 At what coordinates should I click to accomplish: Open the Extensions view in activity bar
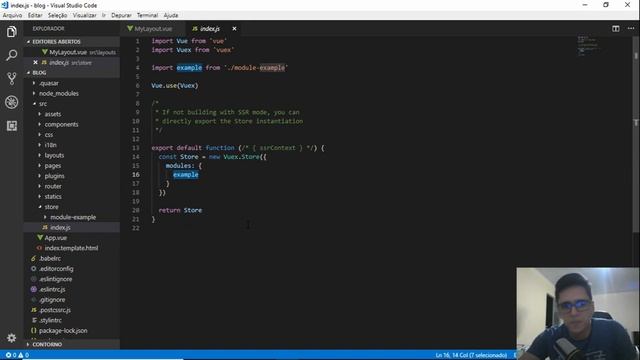(11, 126)
